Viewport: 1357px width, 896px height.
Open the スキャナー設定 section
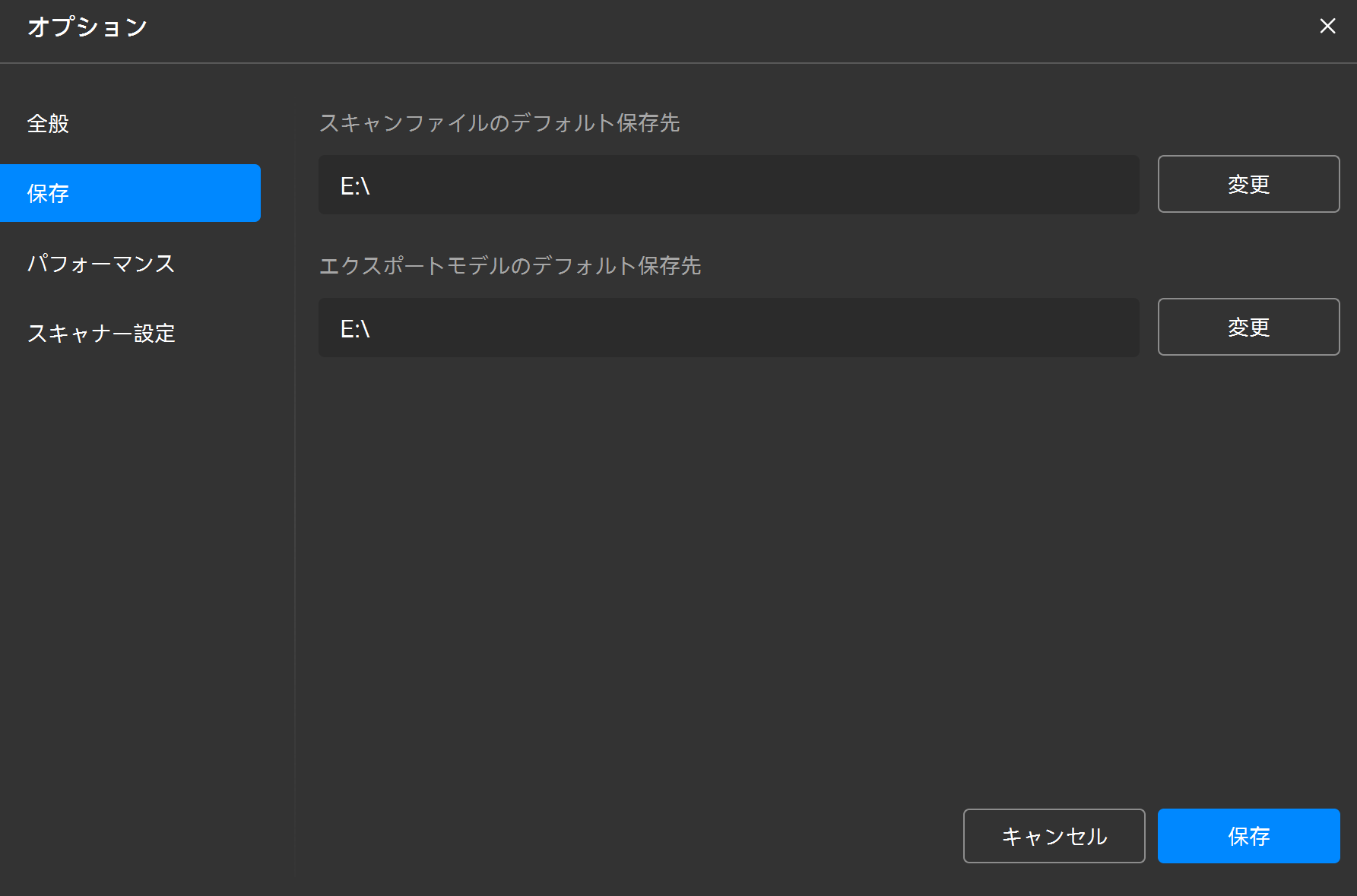point(101,334)
